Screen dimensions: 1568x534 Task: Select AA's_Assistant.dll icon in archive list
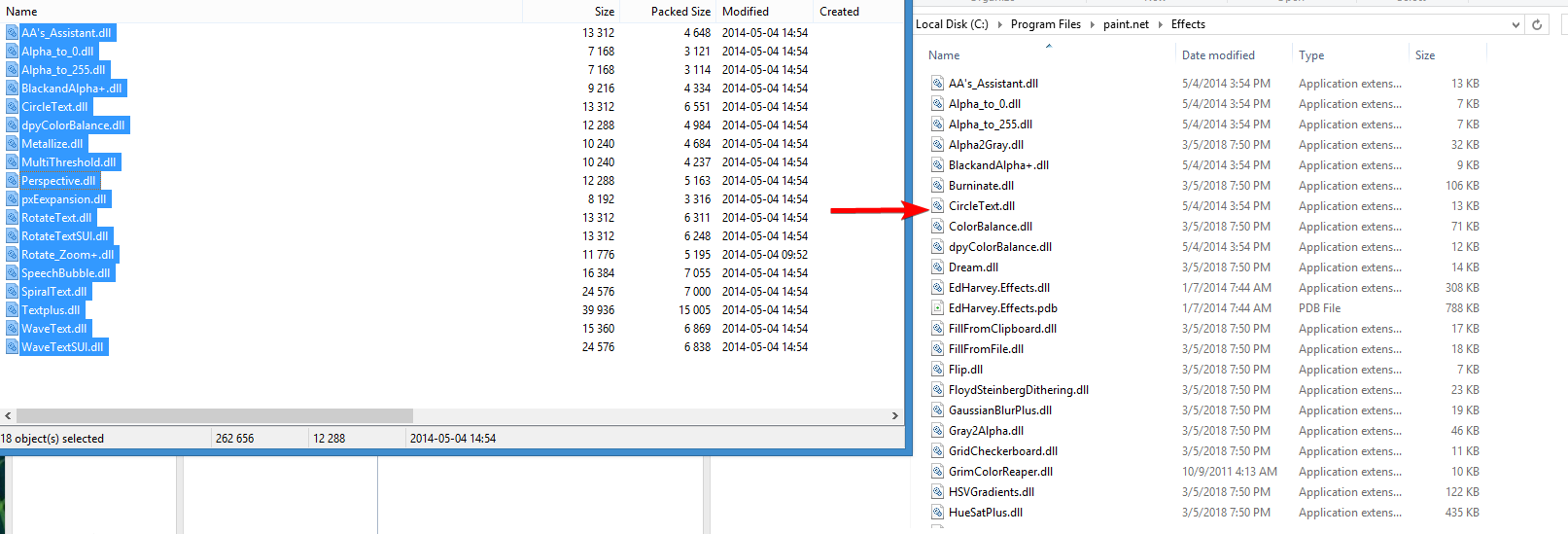tap(13, 33)
